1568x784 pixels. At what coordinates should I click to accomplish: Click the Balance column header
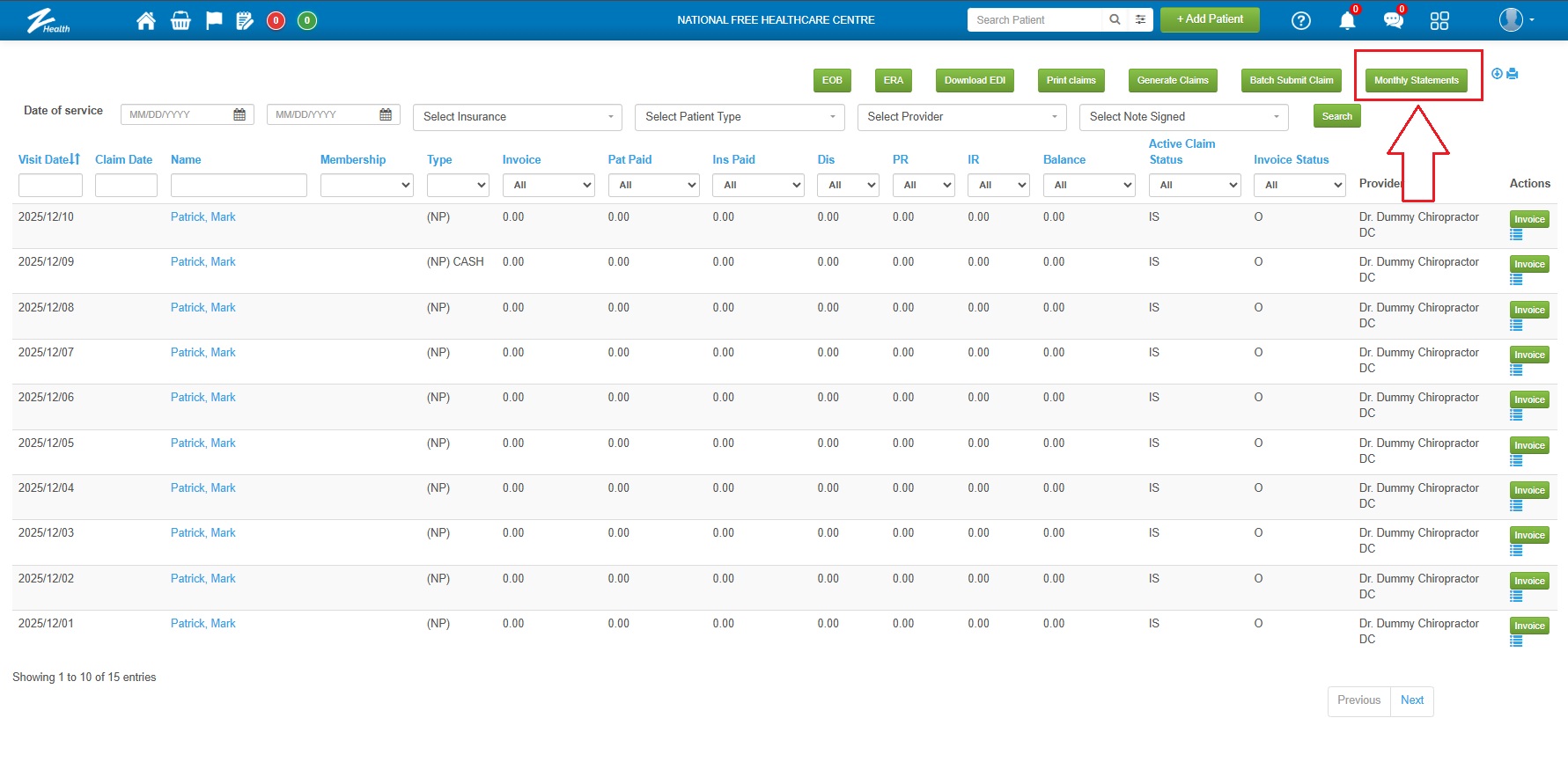(1064, 159)
